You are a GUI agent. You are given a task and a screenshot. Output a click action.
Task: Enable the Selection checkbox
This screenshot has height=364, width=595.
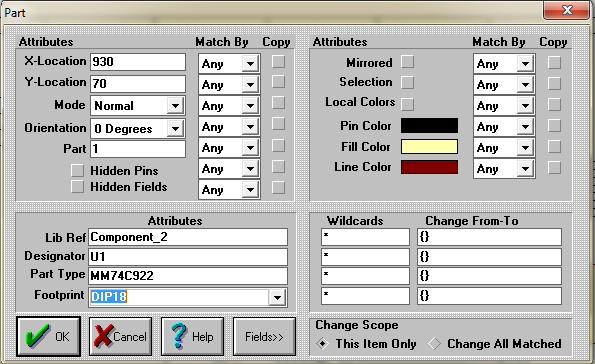408,82
